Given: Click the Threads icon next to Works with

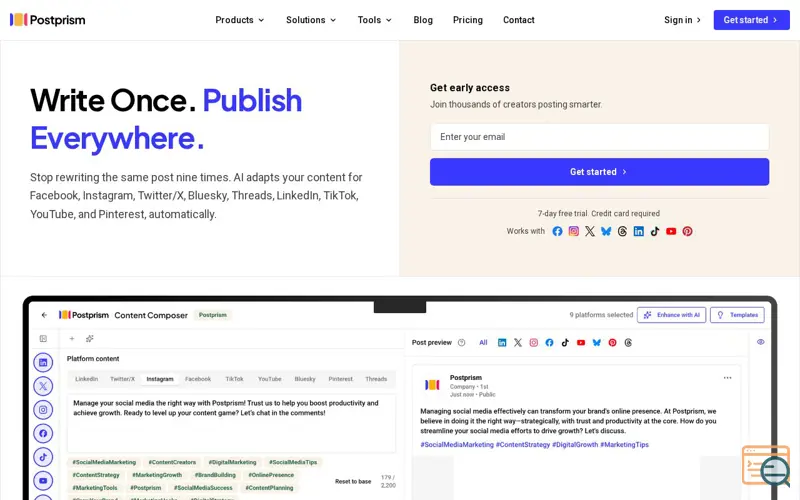Looking at the screenshot, I should pos(622,231).
